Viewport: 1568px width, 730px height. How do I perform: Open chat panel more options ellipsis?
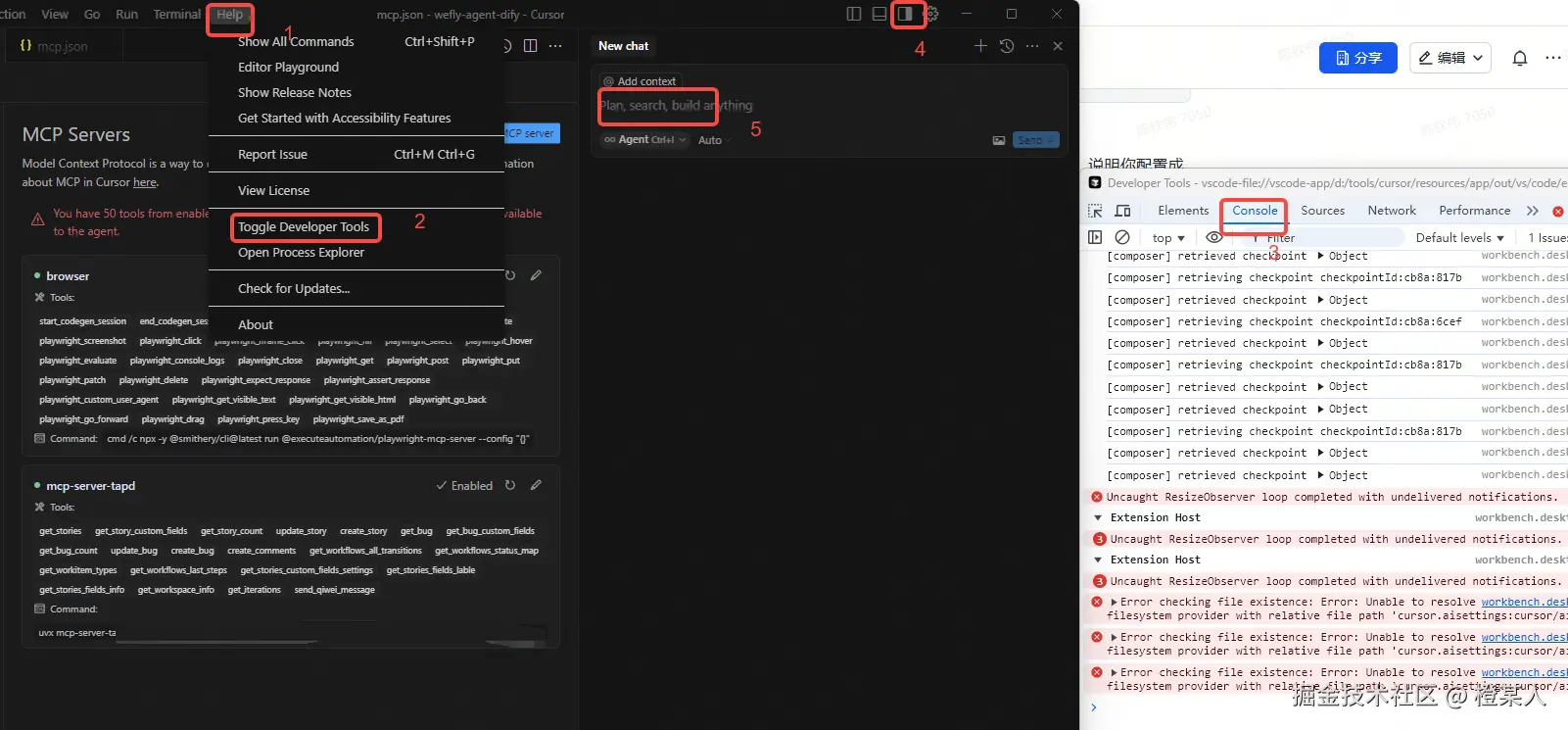(1032, 46)
